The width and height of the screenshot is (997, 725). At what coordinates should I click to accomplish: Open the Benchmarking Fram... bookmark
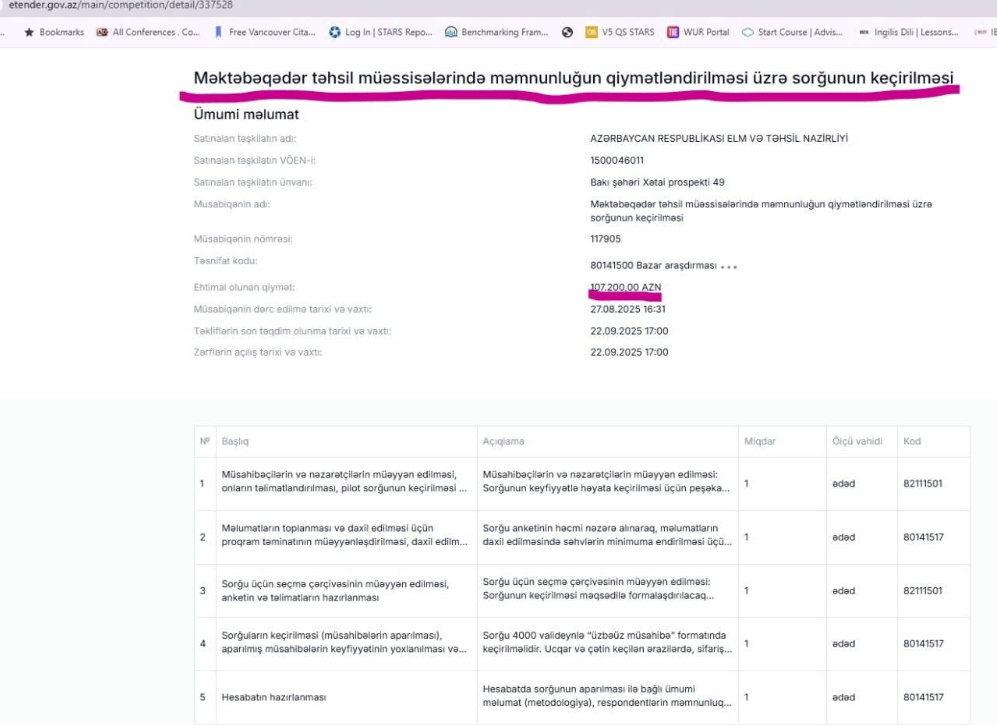pyautogui.click(x=497, y=32)
